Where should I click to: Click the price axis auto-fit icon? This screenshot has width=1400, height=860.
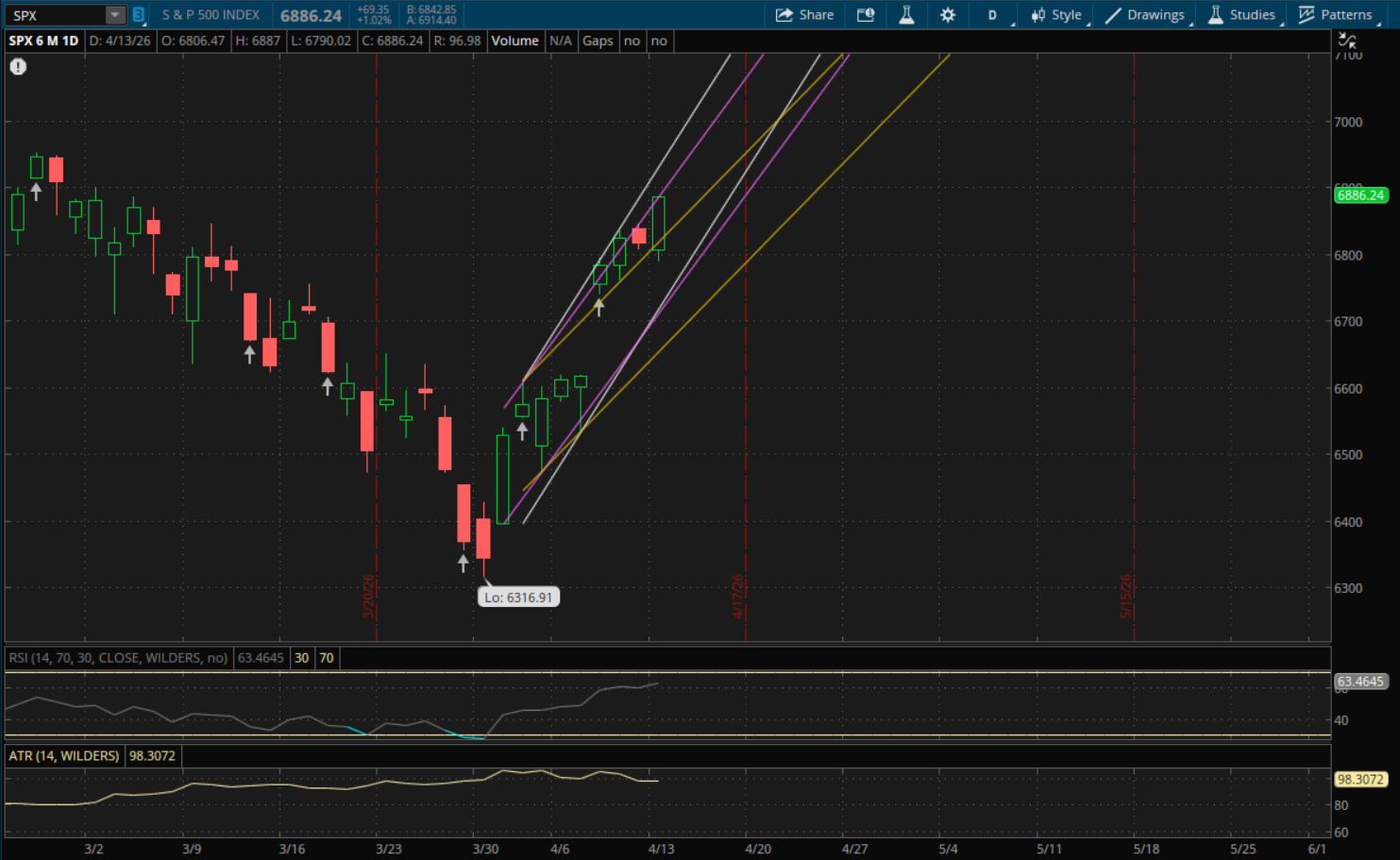[1347, 41]
